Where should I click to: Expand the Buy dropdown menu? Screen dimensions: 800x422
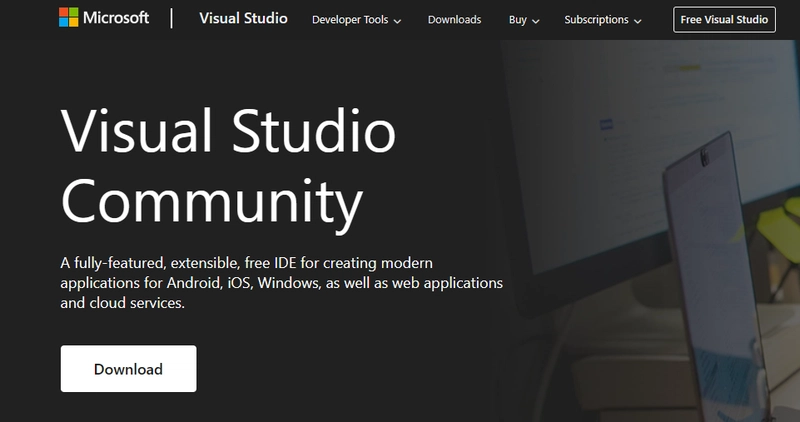pyautogui.click(x=524, y=20)
